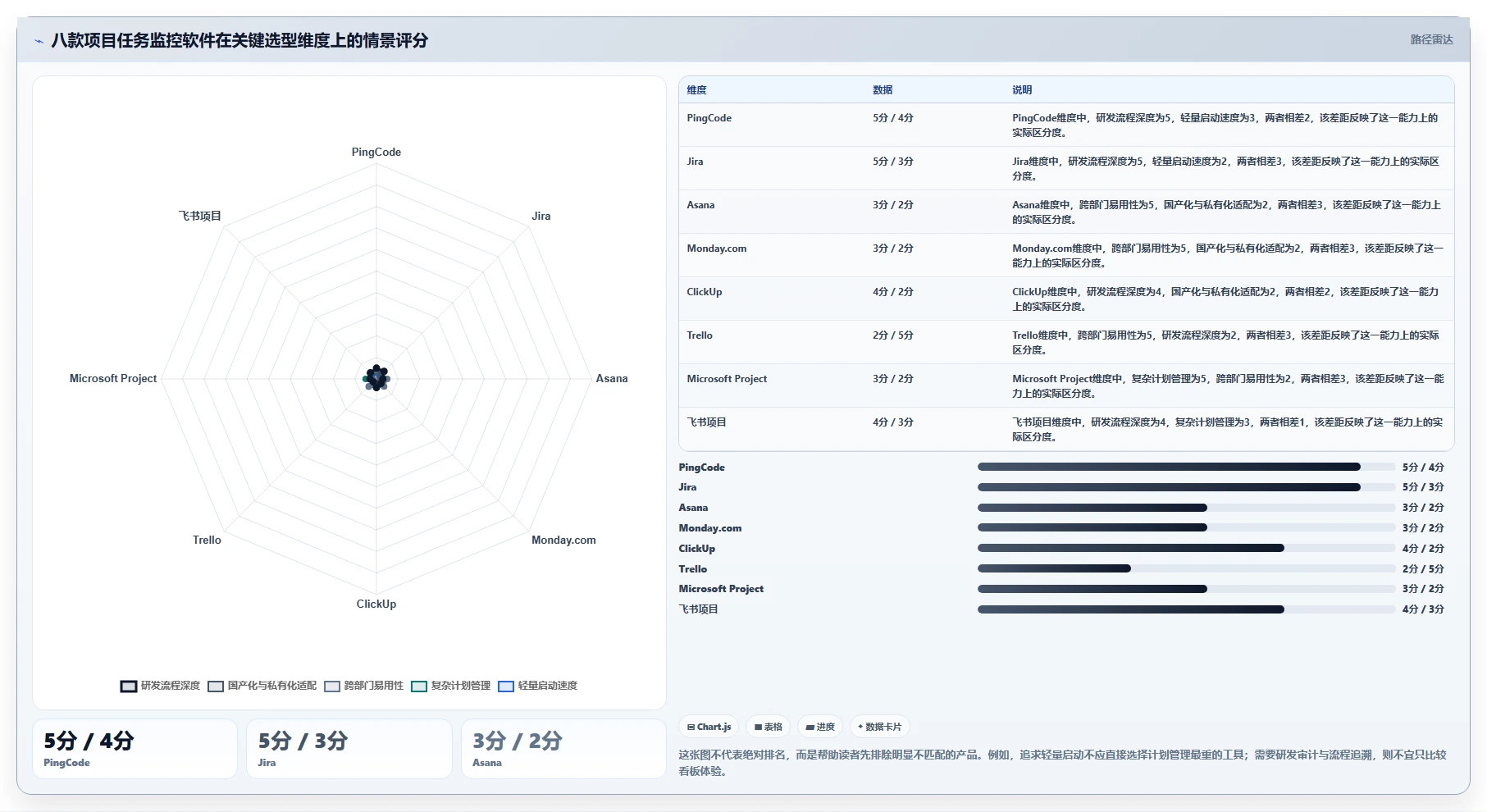
Task: Click the Jira row description text
Action: point(1225,169)
